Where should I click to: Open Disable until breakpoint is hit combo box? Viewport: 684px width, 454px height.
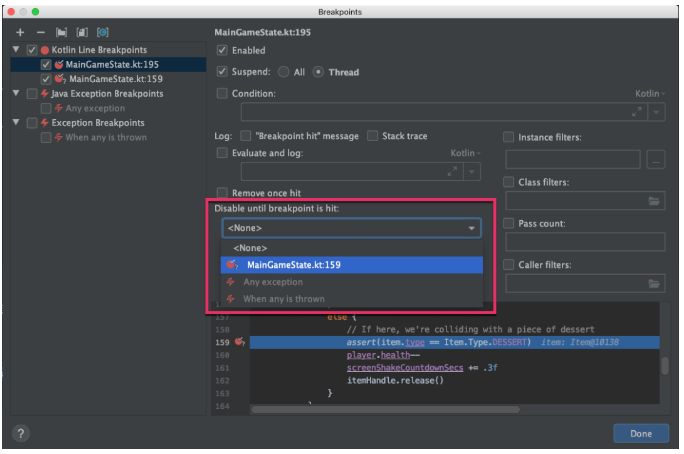[x=352, y=228]
